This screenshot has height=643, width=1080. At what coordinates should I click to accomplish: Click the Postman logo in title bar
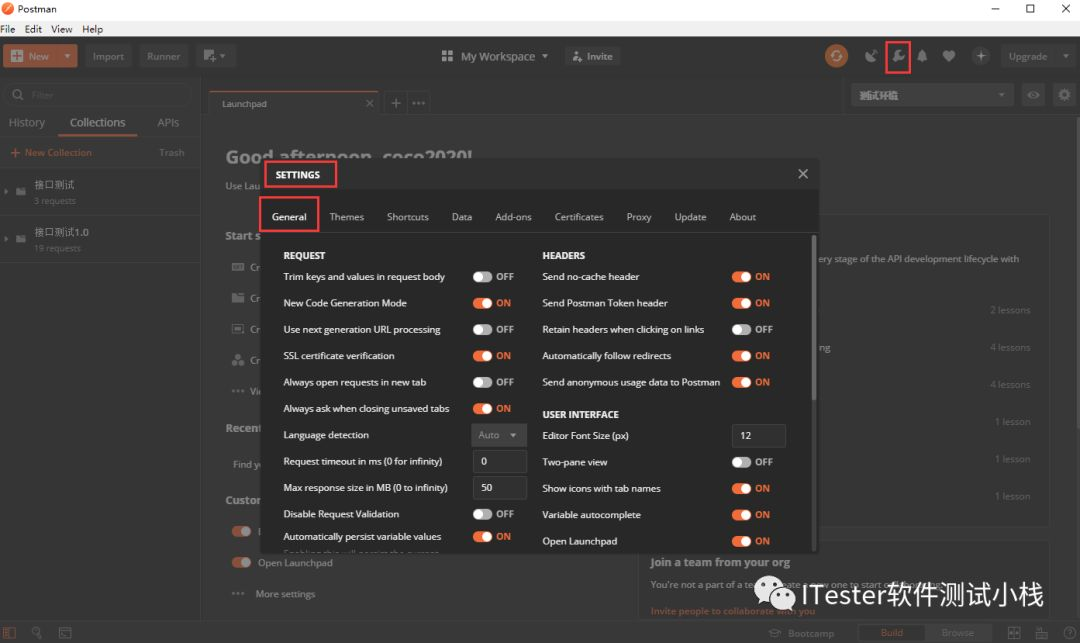(x=8, y=9)
